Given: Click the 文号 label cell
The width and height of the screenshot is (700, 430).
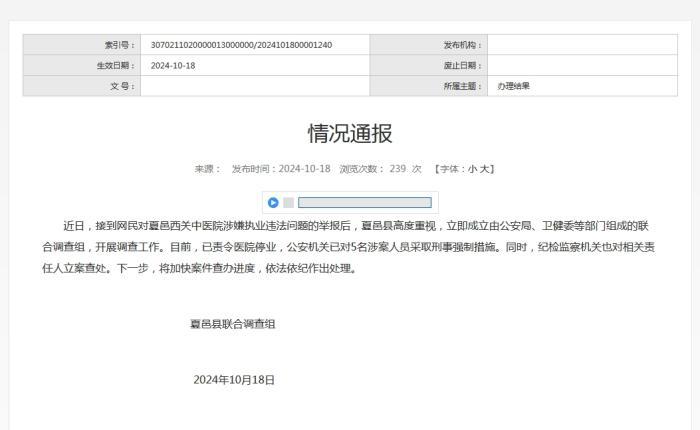Looking at the screenshot, I should (x=82, y=86).
